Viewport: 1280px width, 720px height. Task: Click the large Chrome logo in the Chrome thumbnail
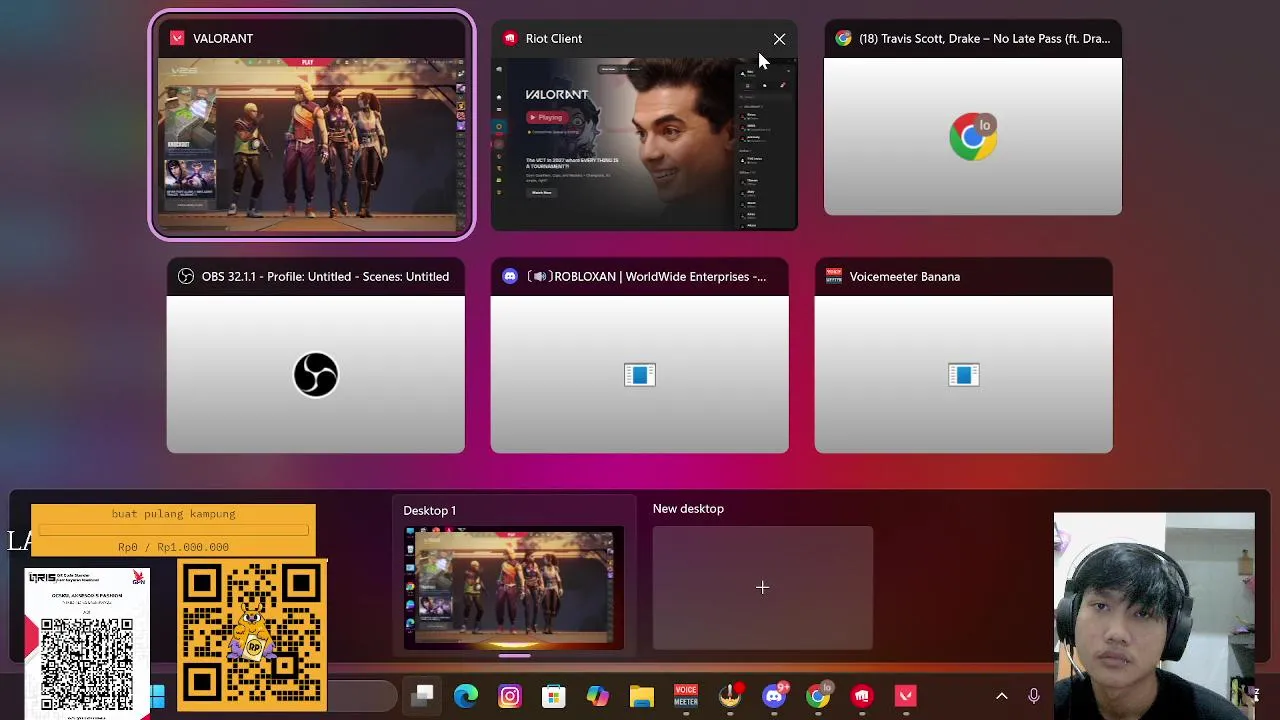(973, 137)
